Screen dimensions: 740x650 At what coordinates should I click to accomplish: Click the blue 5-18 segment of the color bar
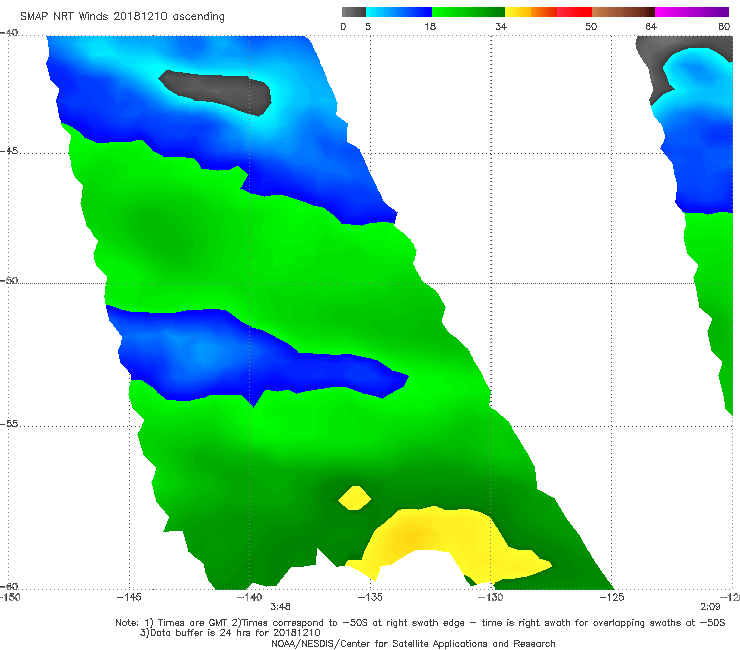point(399,12)
